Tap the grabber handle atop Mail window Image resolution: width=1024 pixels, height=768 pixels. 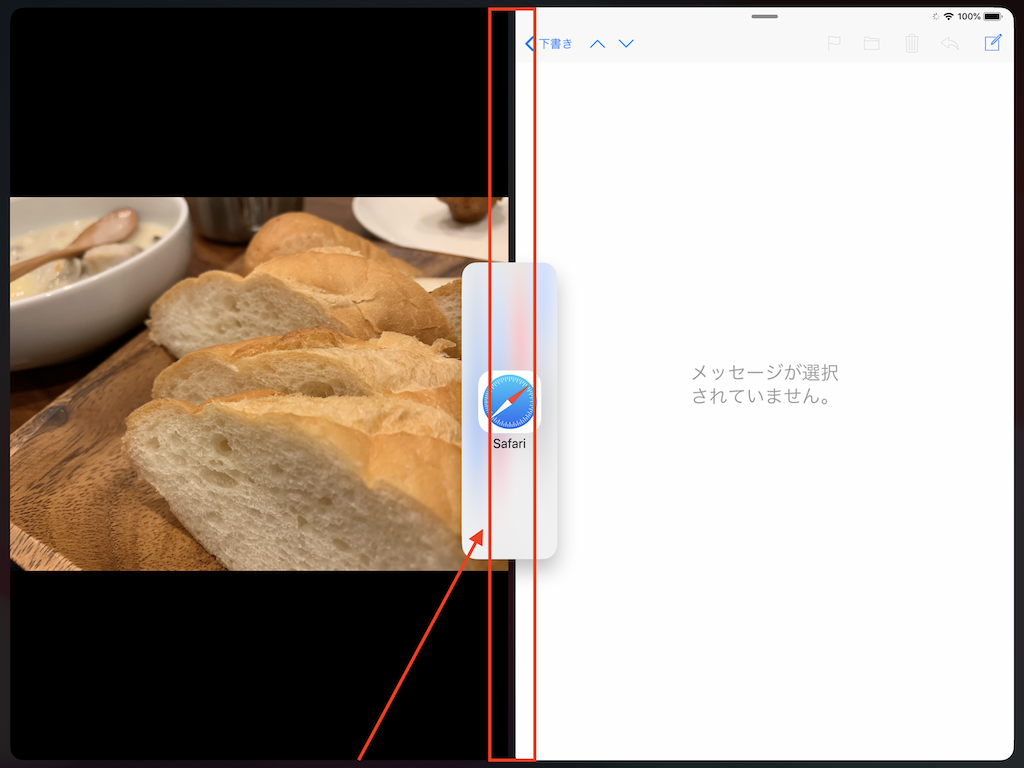[765, 16]
